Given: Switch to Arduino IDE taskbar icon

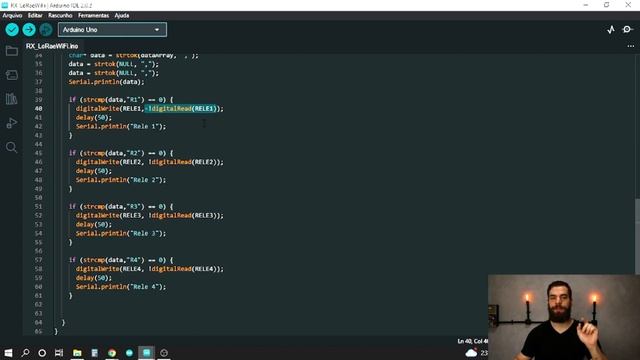Looking at the screenshot, I should (147, 353).
